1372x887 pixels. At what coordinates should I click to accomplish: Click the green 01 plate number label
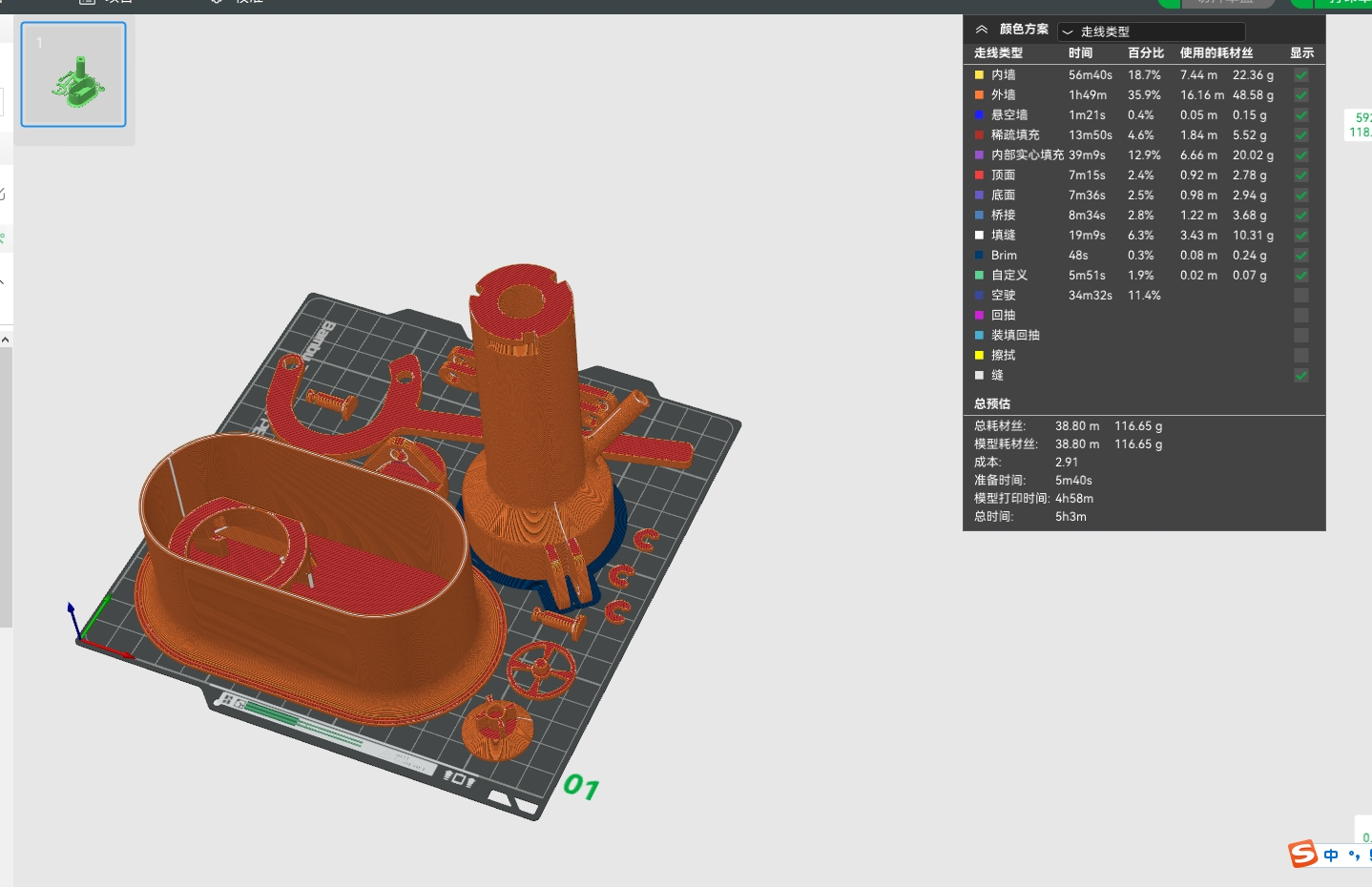click(581, 787)
